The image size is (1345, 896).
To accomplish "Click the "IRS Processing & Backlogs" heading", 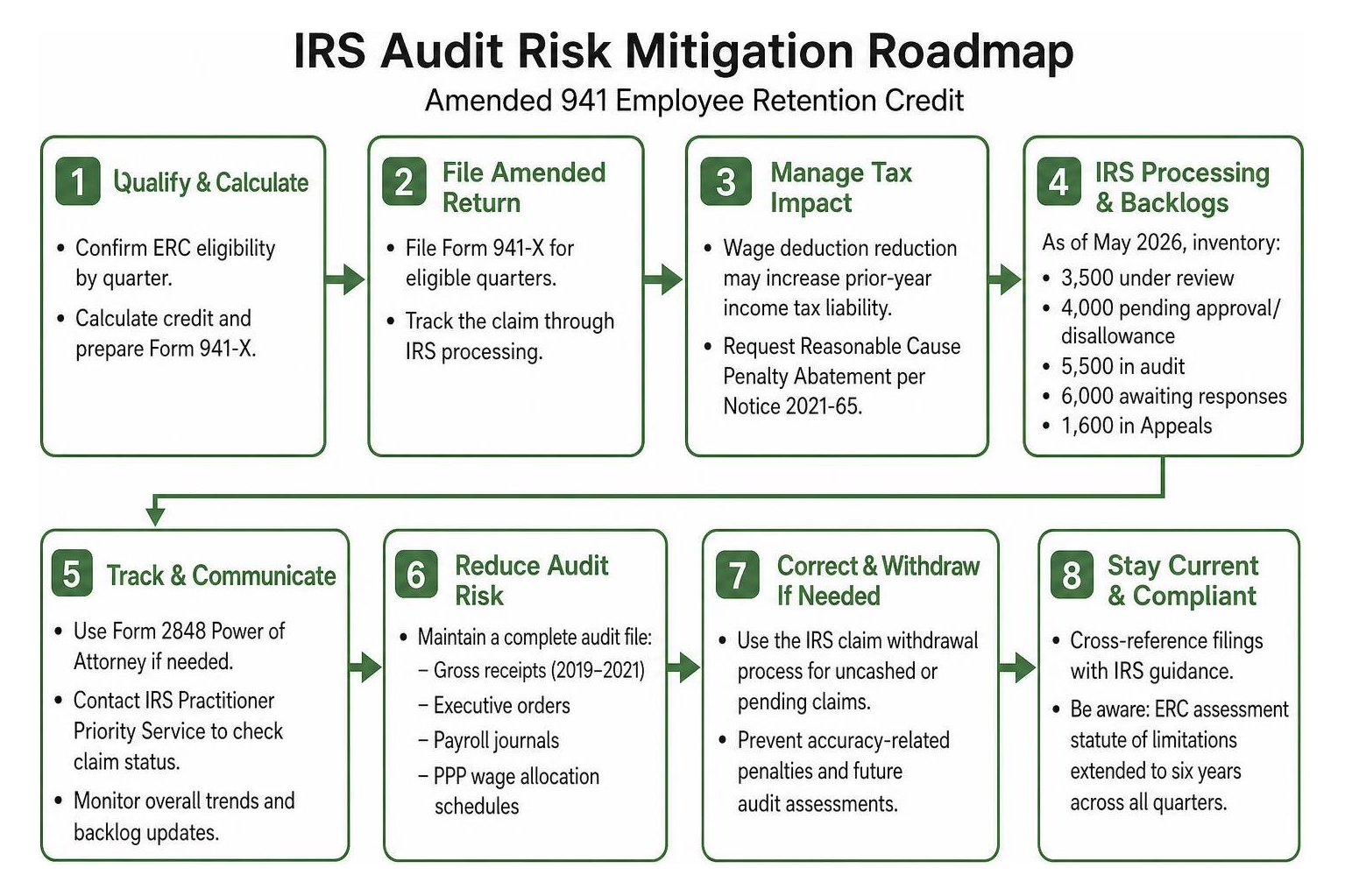I will (1182, 187).
